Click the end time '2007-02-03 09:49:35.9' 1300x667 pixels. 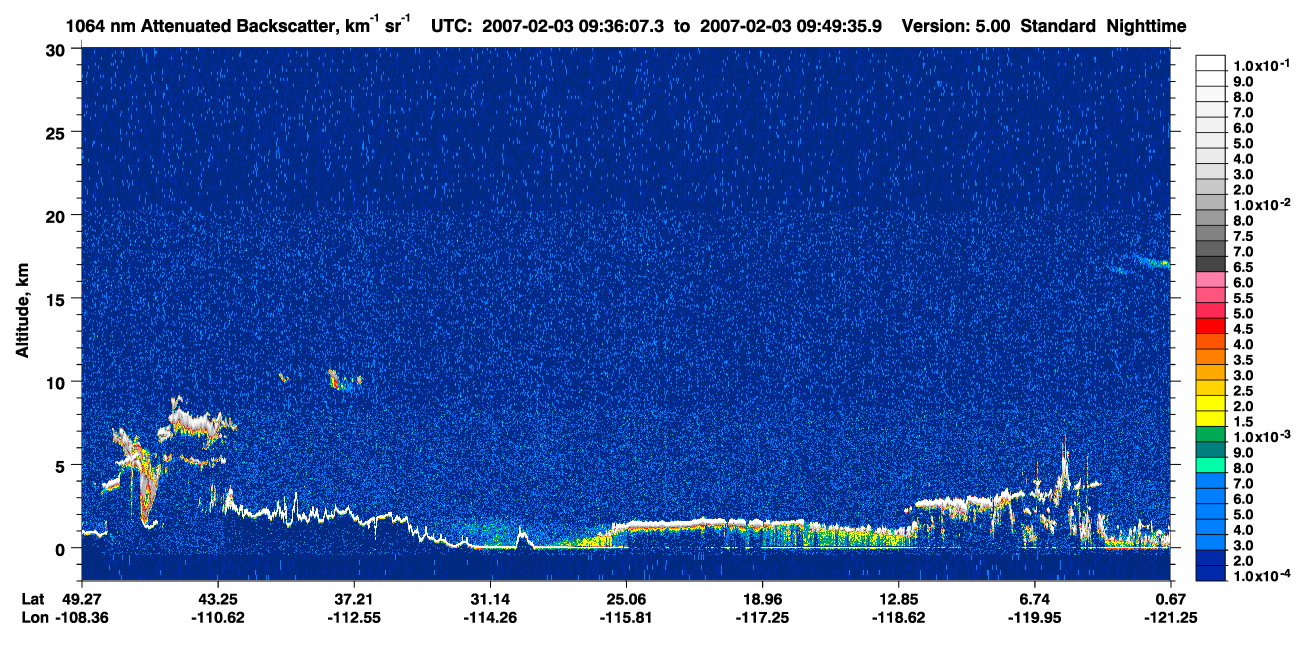[x=790, y=26]
